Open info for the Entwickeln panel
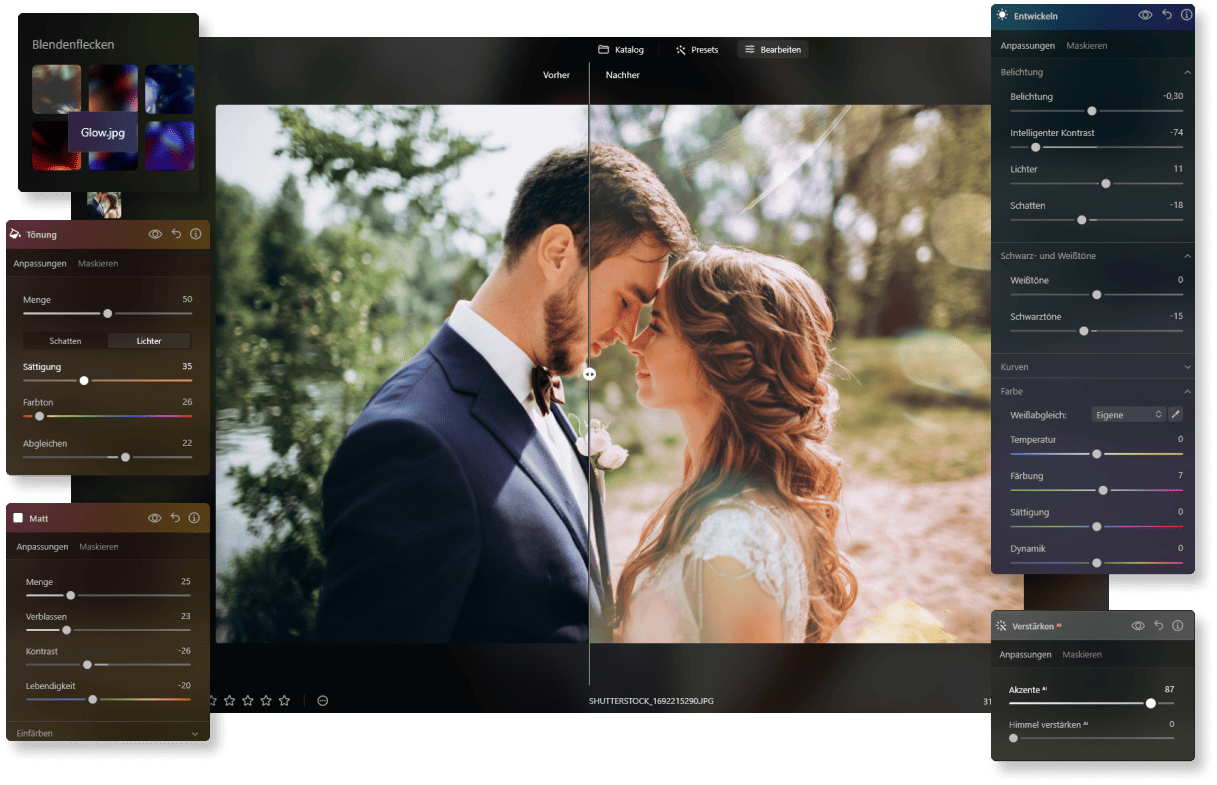Screen dimensions: 1217x785 click(x=1186, y=15)
